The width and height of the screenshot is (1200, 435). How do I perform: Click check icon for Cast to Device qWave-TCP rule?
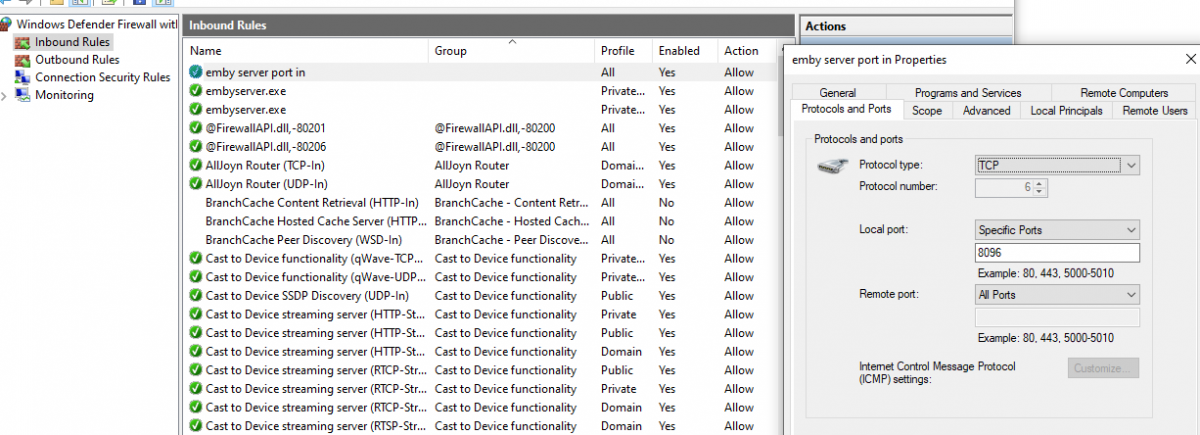coord(196,258)
